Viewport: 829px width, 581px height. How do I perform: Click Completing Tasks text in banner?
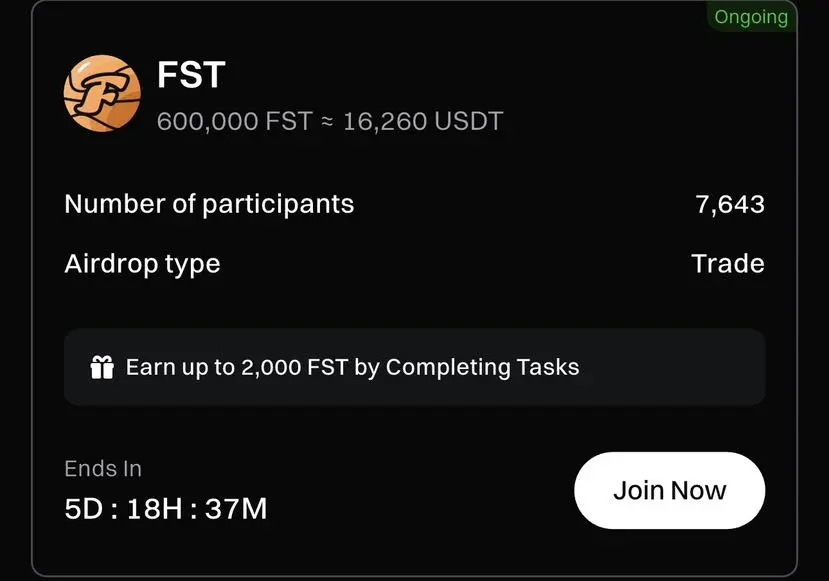click(x=482, y=367)
